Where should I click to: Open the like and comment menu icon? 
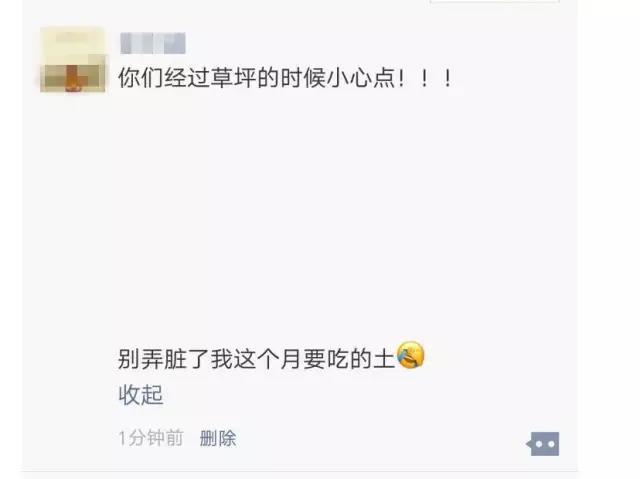pyautogui.click(x=543, y=444)
